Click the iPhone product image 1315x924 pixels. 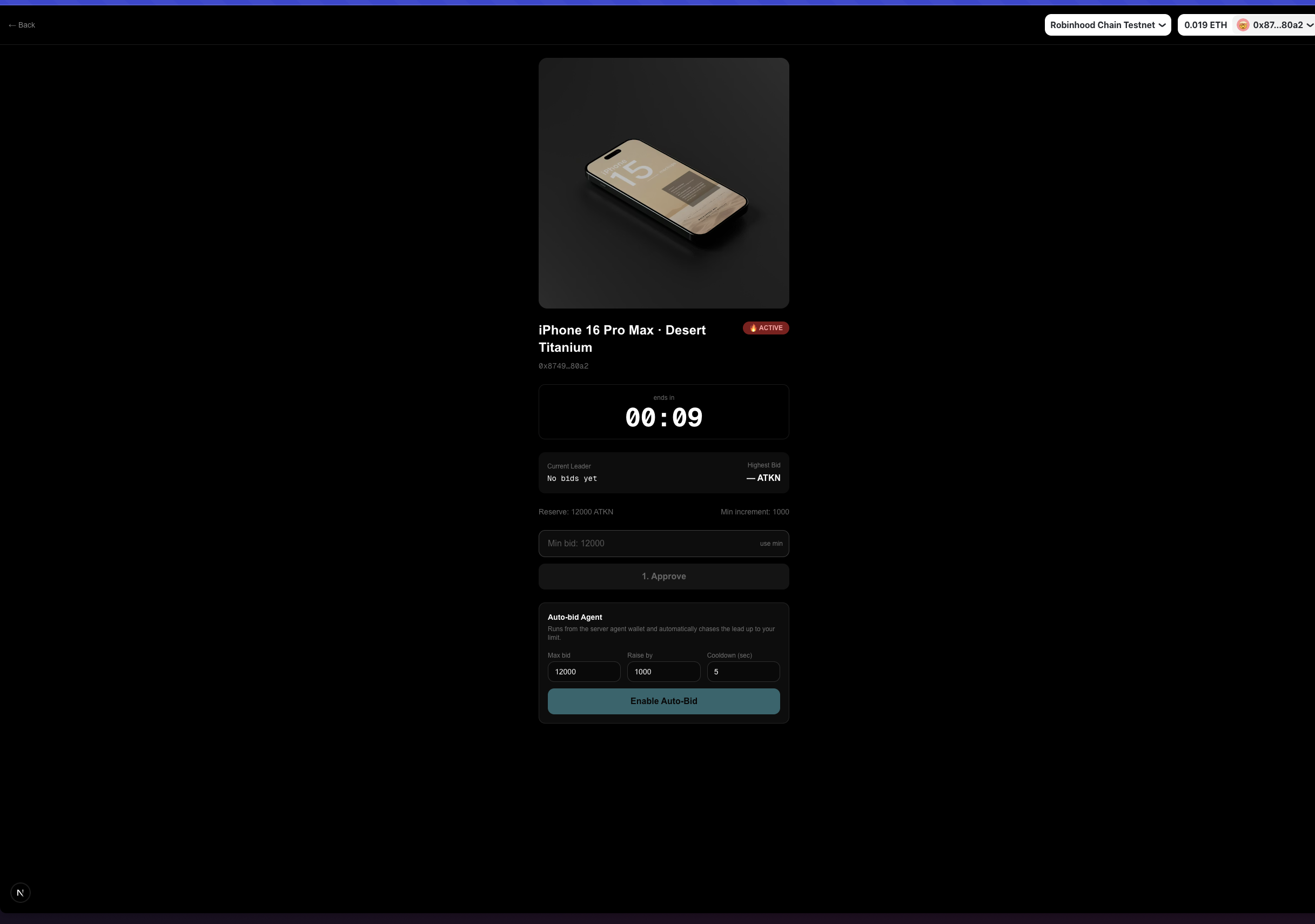coord(663,183)
